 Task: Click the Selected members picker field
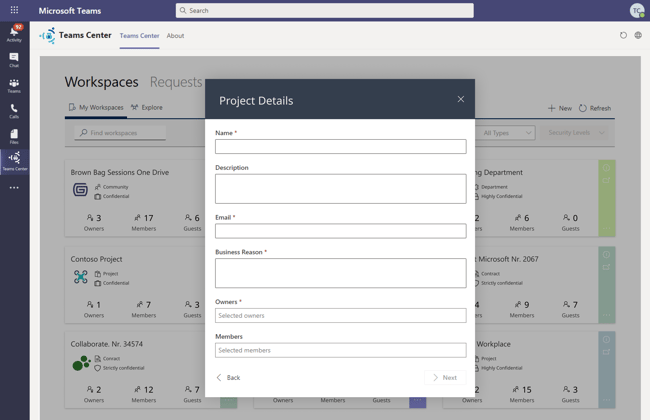click(341, 350)
